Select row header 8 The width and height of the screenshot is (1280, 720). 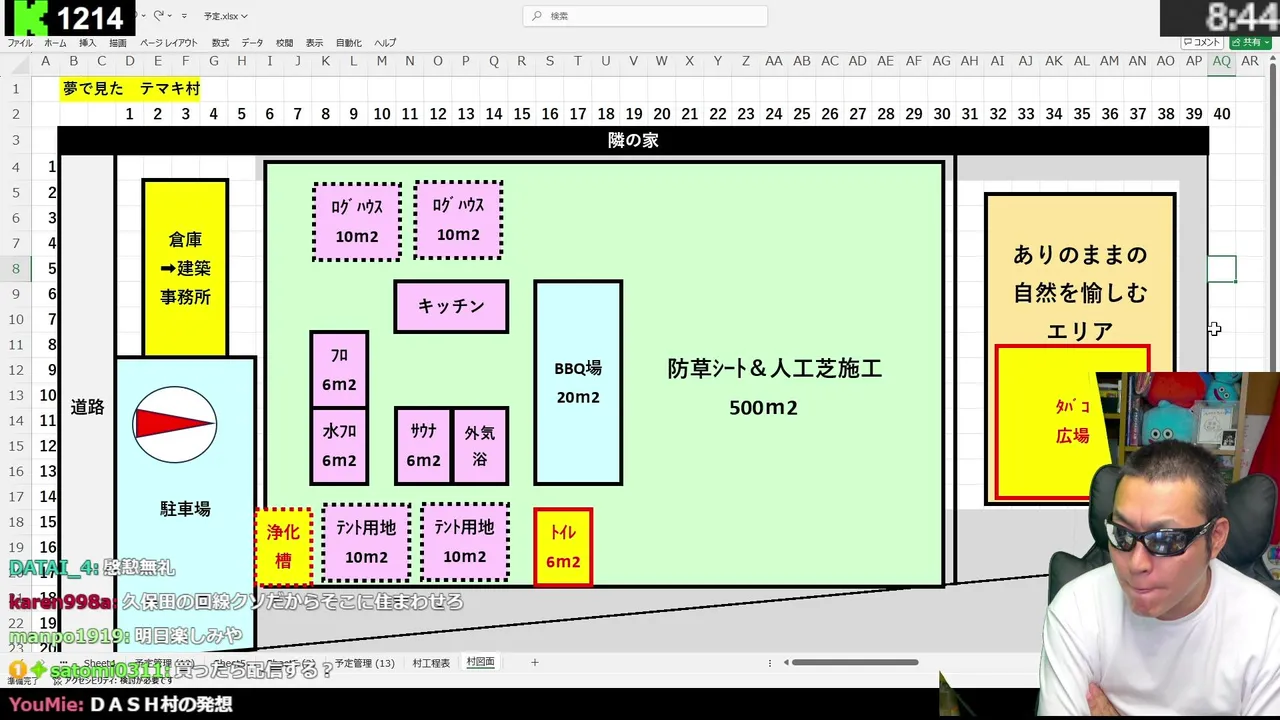[15, 268]
